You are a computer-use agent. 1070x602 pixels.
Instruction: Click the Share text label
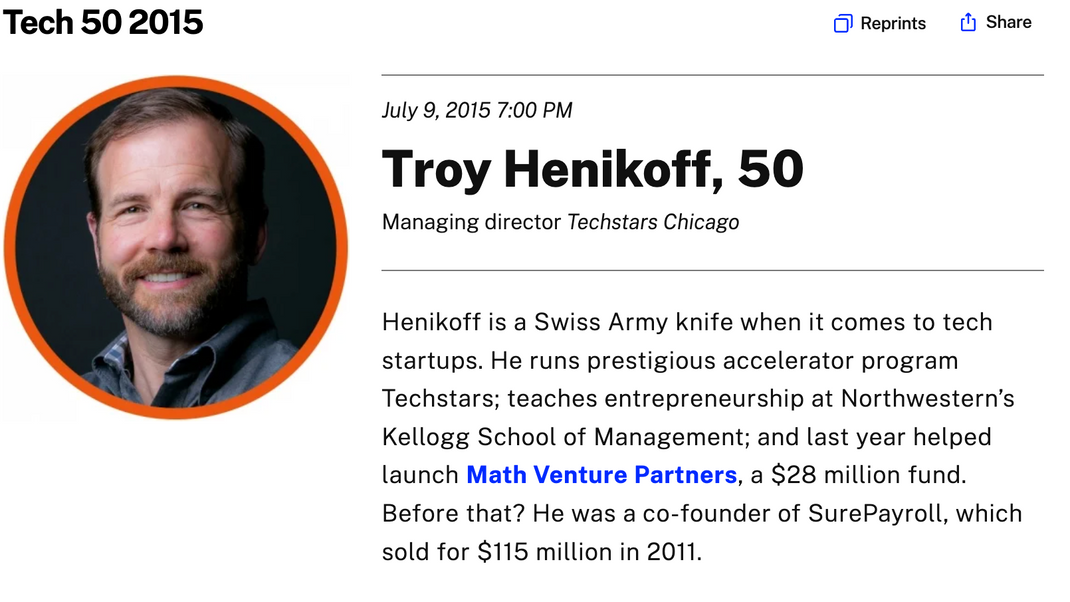tap(1008, 22)
